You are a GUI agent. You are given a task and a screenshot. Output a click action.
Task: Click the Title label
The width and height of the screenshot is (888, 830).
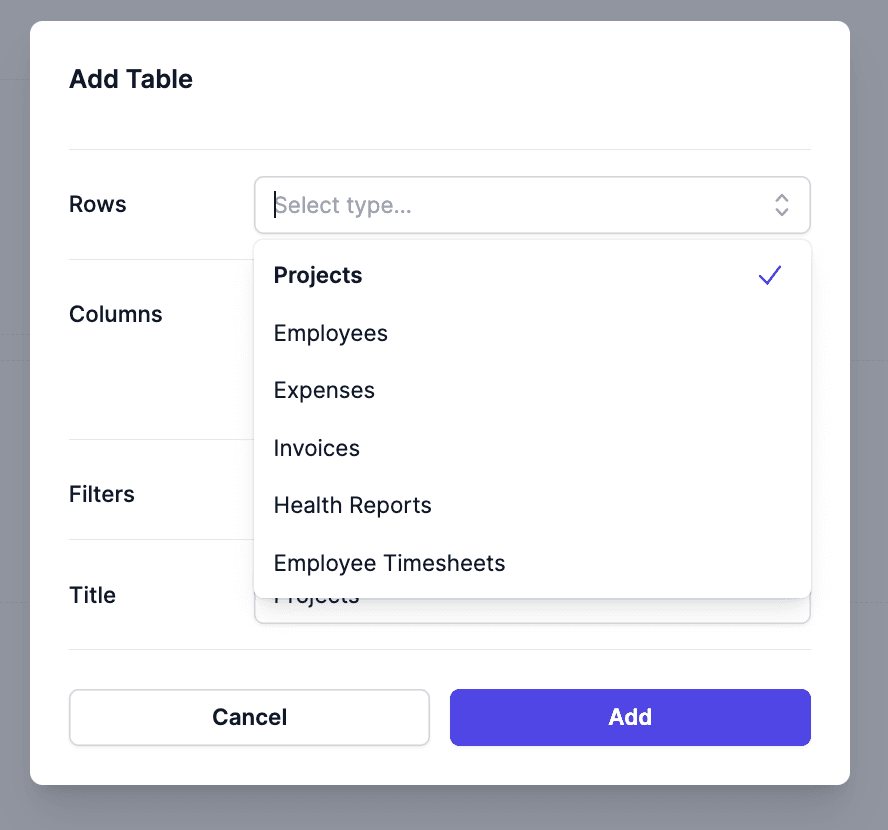coord(92,595)
